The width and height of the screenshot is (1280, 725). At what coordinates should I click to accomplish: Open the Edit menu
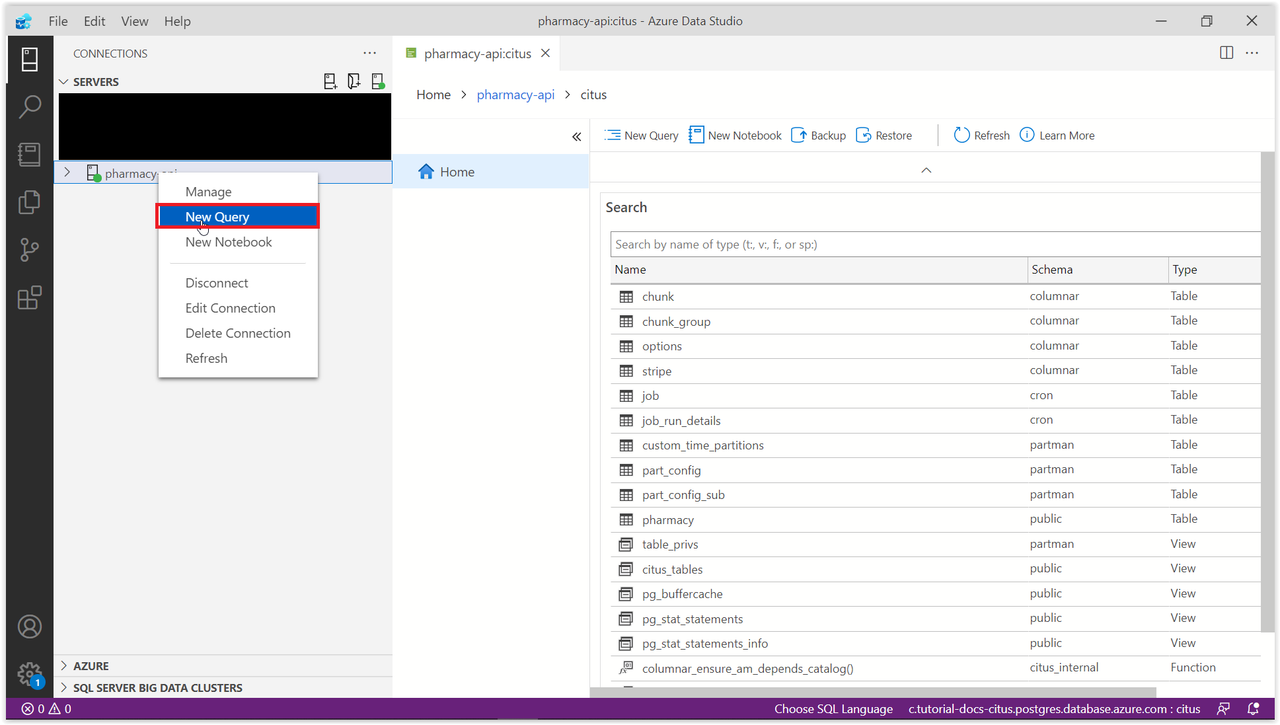pos(95,21)
